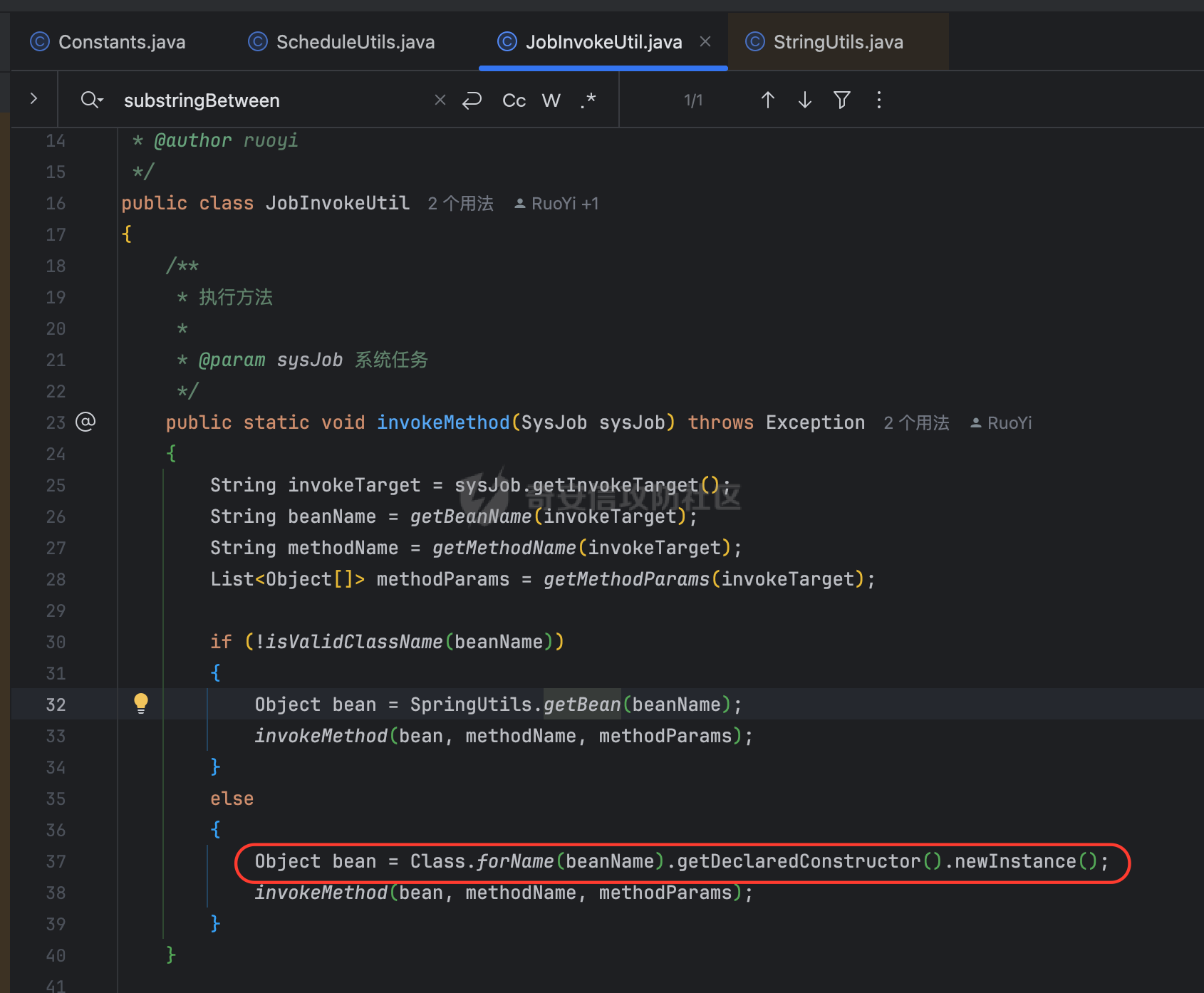Go to previous search occurrence arrow

click(767, 100)
